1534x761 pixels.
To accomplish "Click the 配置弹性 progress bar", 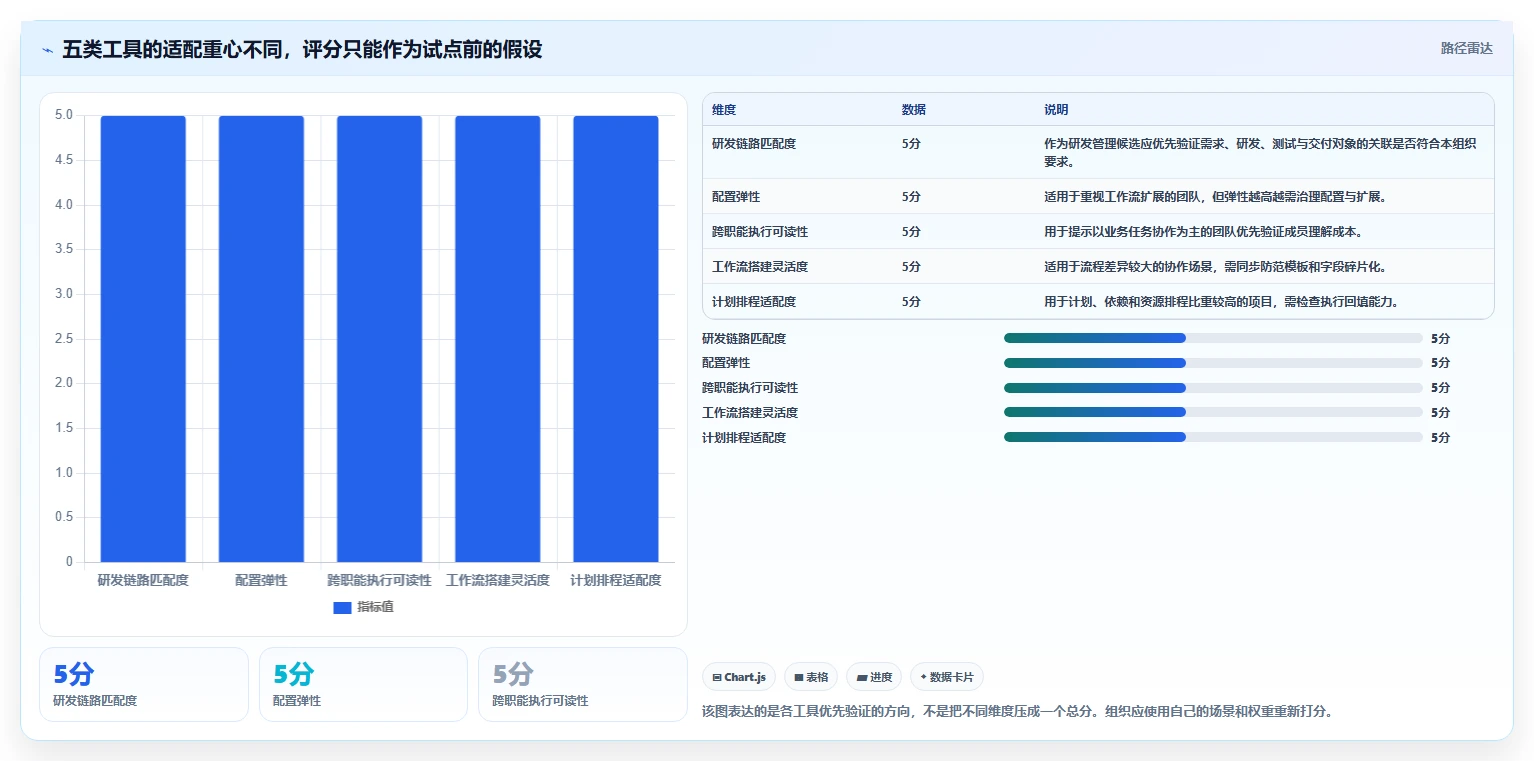I will point(1213,363).
